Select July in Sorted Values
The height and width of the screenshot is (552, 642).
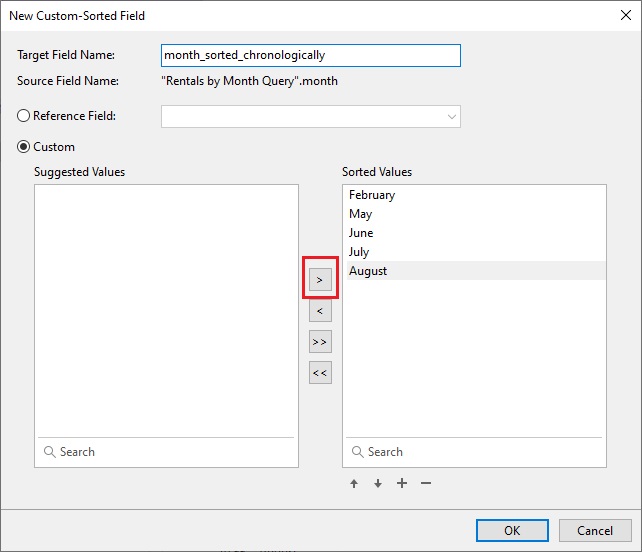pos(476,251)
